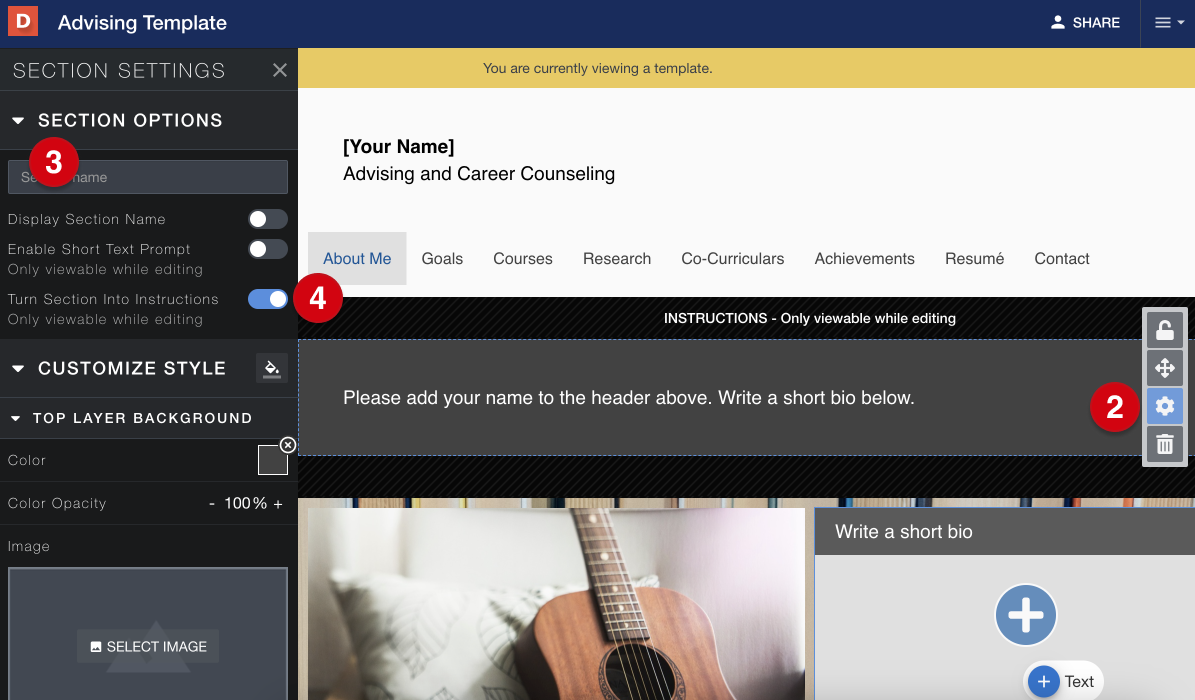Click the move section arrows icon
Viewport: 1195px width, 700px height.
point(1165,368)
